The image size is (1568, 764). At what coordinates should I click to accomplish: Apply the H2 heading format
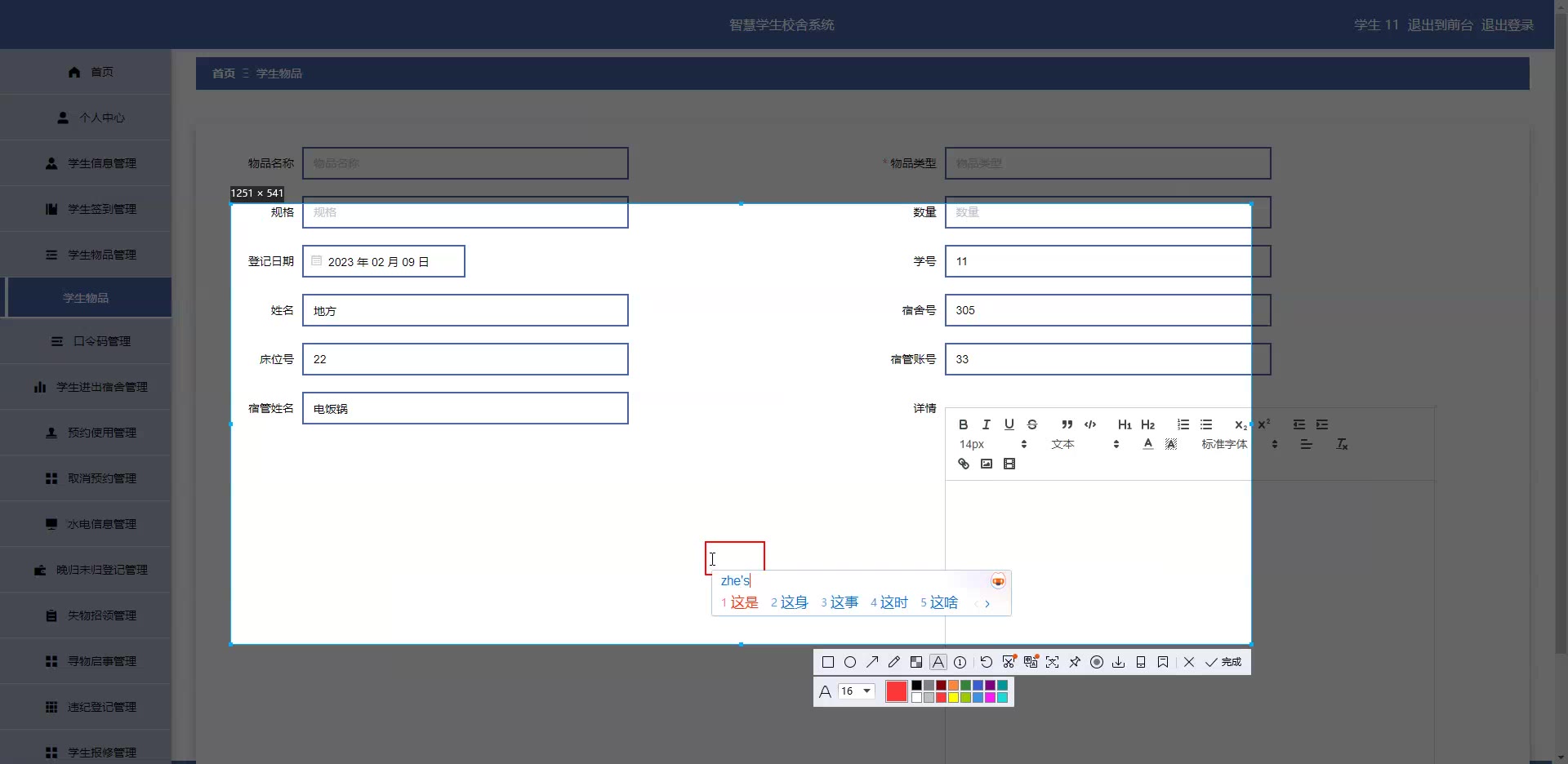coord(1147,424)
